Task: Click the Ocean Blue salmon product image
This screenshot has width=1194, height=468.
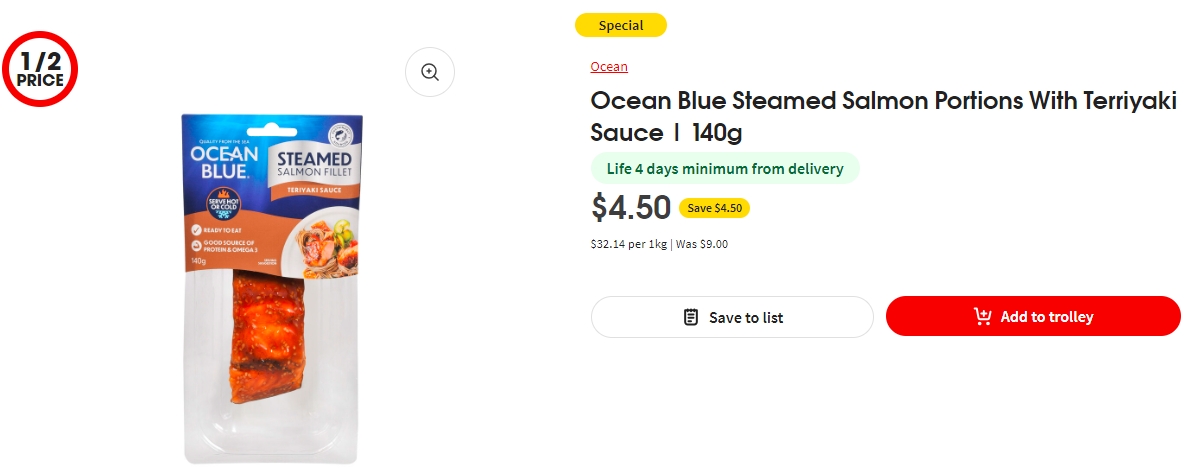Action: (x=272, y=289)
